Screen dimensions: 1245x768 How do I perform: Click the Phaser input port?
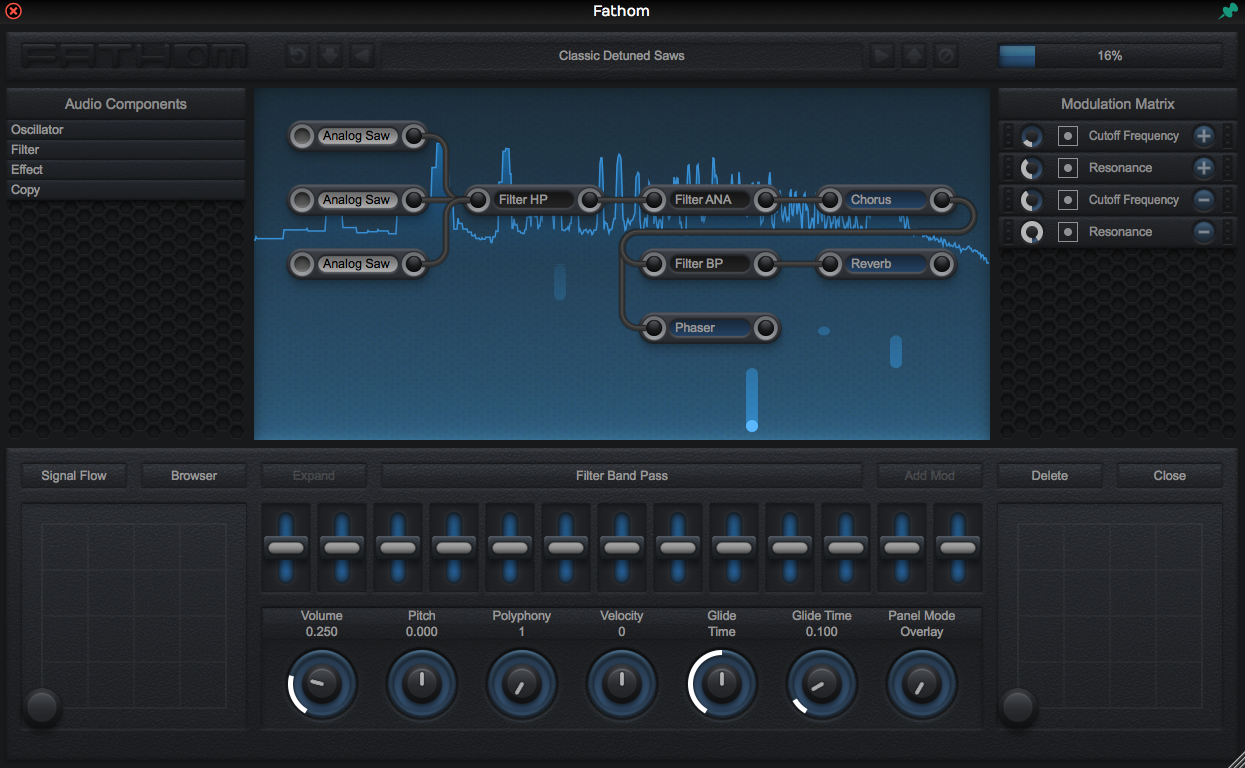654,328
